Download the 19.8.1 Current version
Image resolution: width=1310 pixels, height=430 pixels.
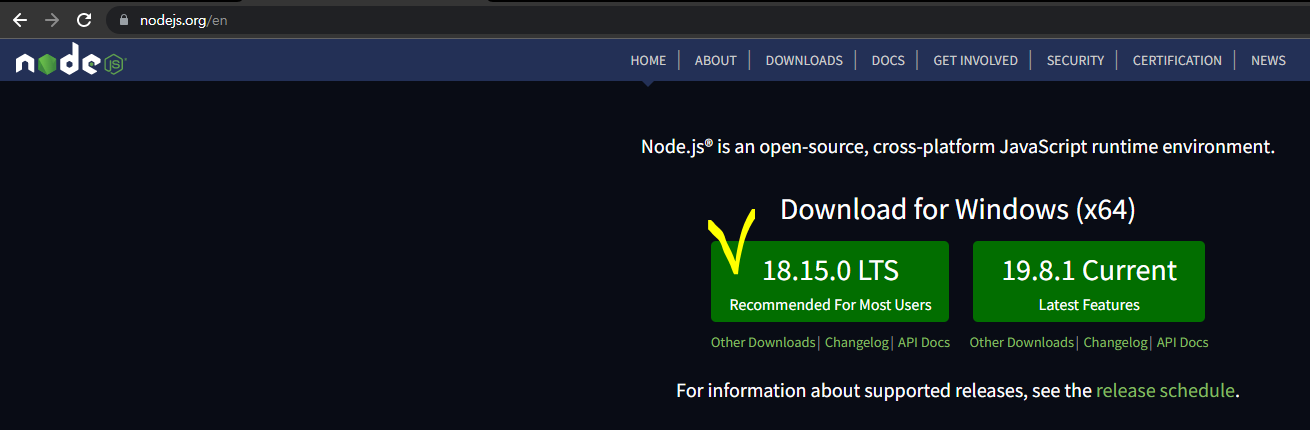pyautogui.click(x=1089, y=281)
